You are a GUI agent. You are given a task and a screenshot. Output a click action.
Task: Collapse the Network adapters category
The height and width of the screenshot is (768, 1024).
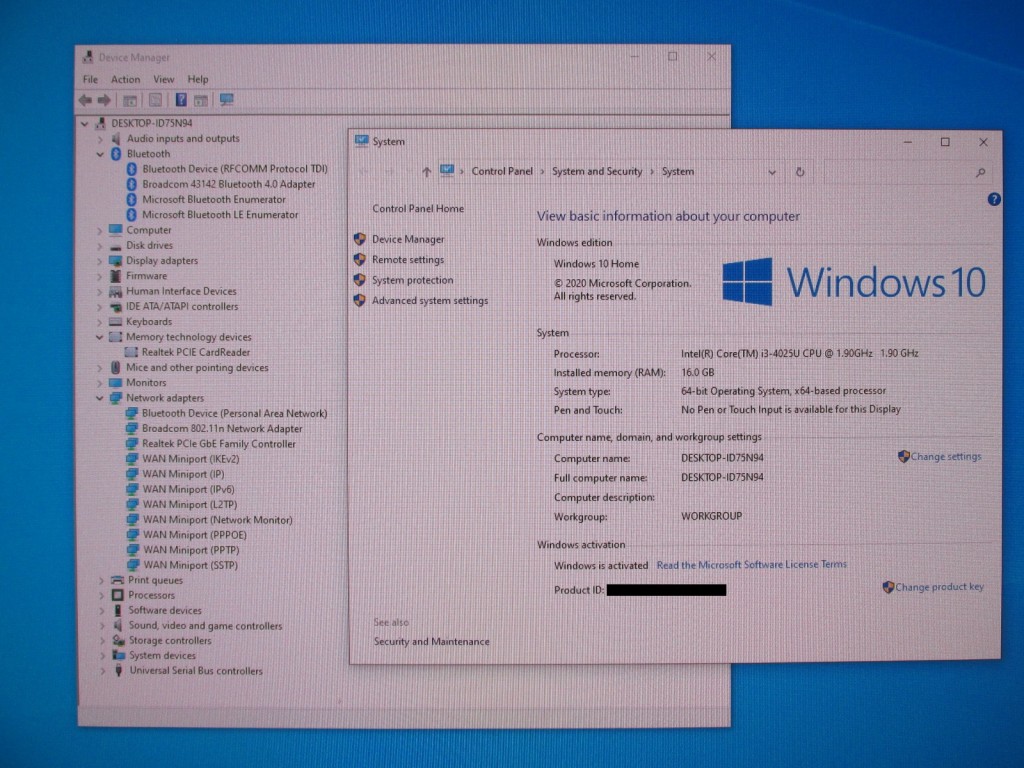100,398
